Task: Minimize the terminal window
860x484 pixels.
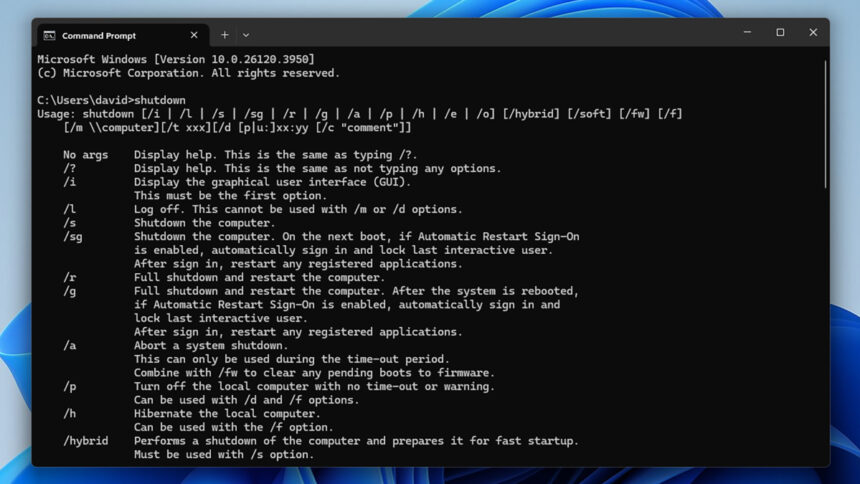Action: point(747,32)
